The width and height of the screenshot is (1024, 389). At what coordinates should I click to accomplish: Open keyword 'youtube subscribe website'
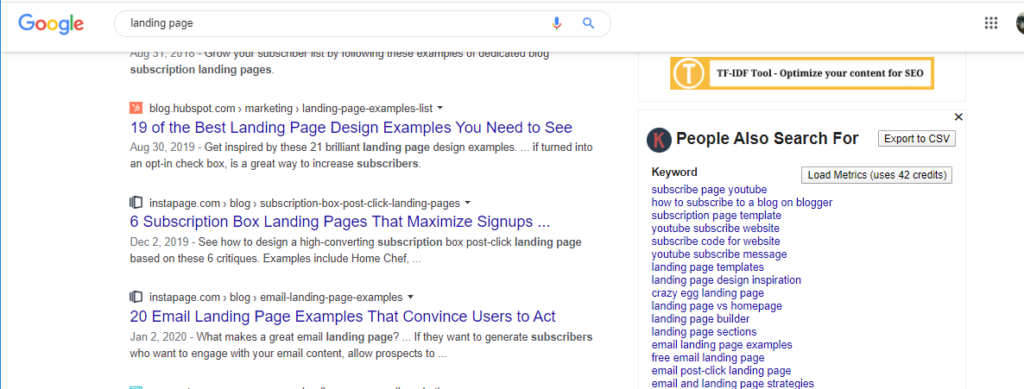pyautogui.click(x=715, y=228)
